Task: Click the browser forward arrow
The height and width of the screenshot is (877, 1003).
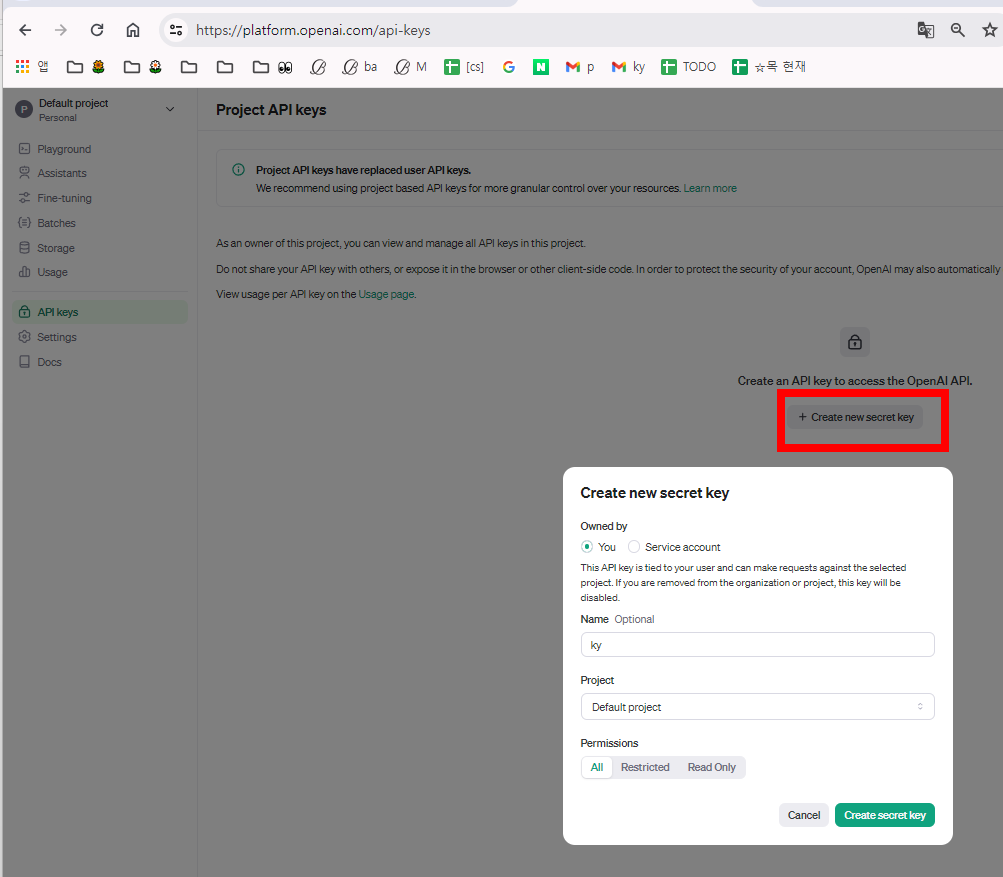Action: 61,30
